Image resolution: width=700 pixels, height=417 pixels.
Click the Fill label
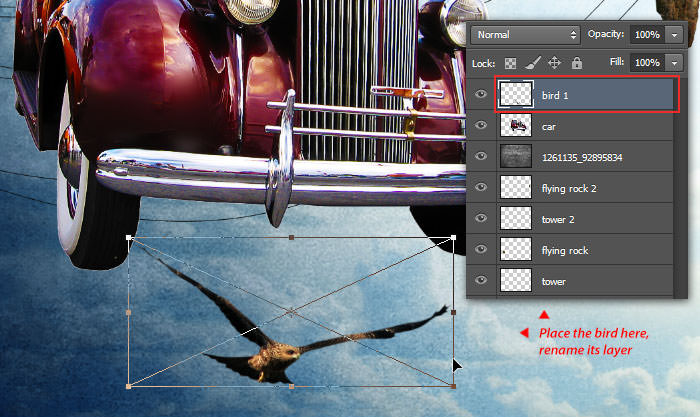pyautogui.click(x=617, y=62)
